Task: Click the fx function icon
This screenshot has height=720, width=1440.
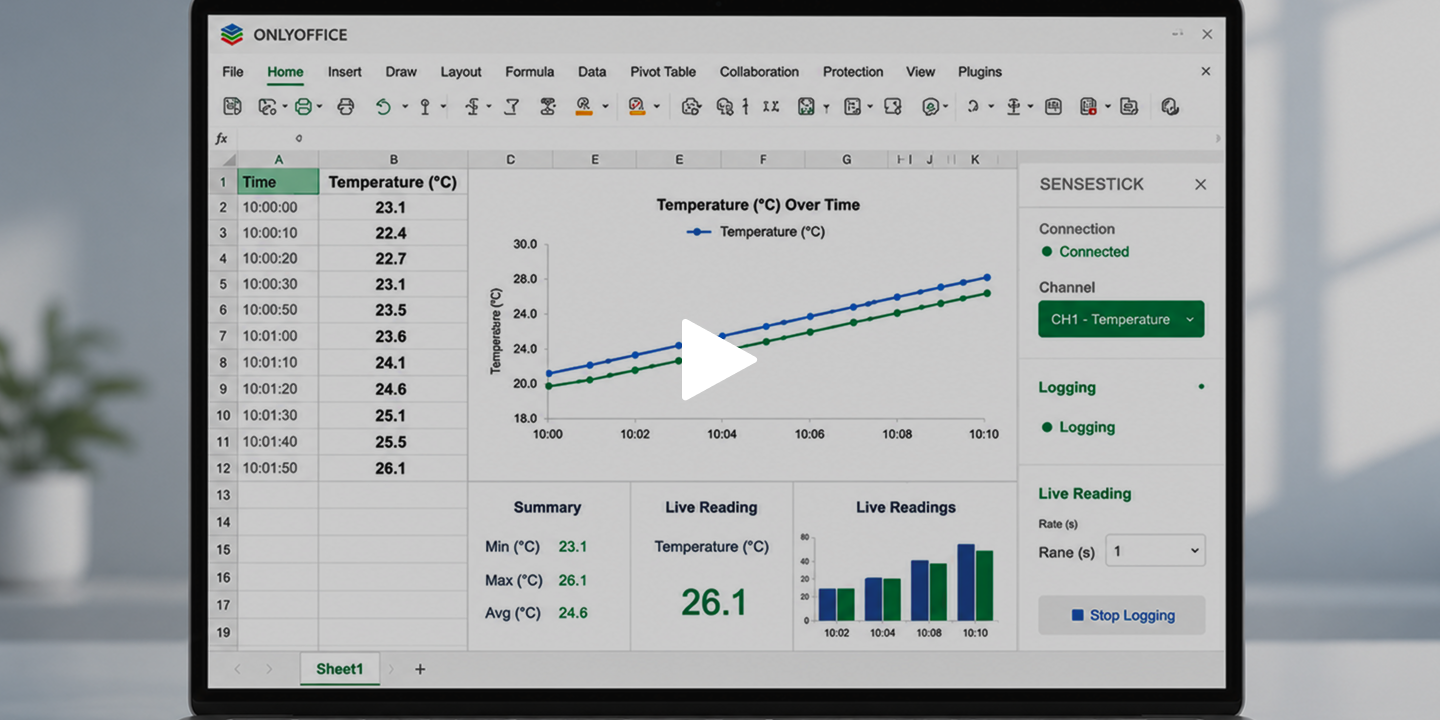Action: [222, 139]
